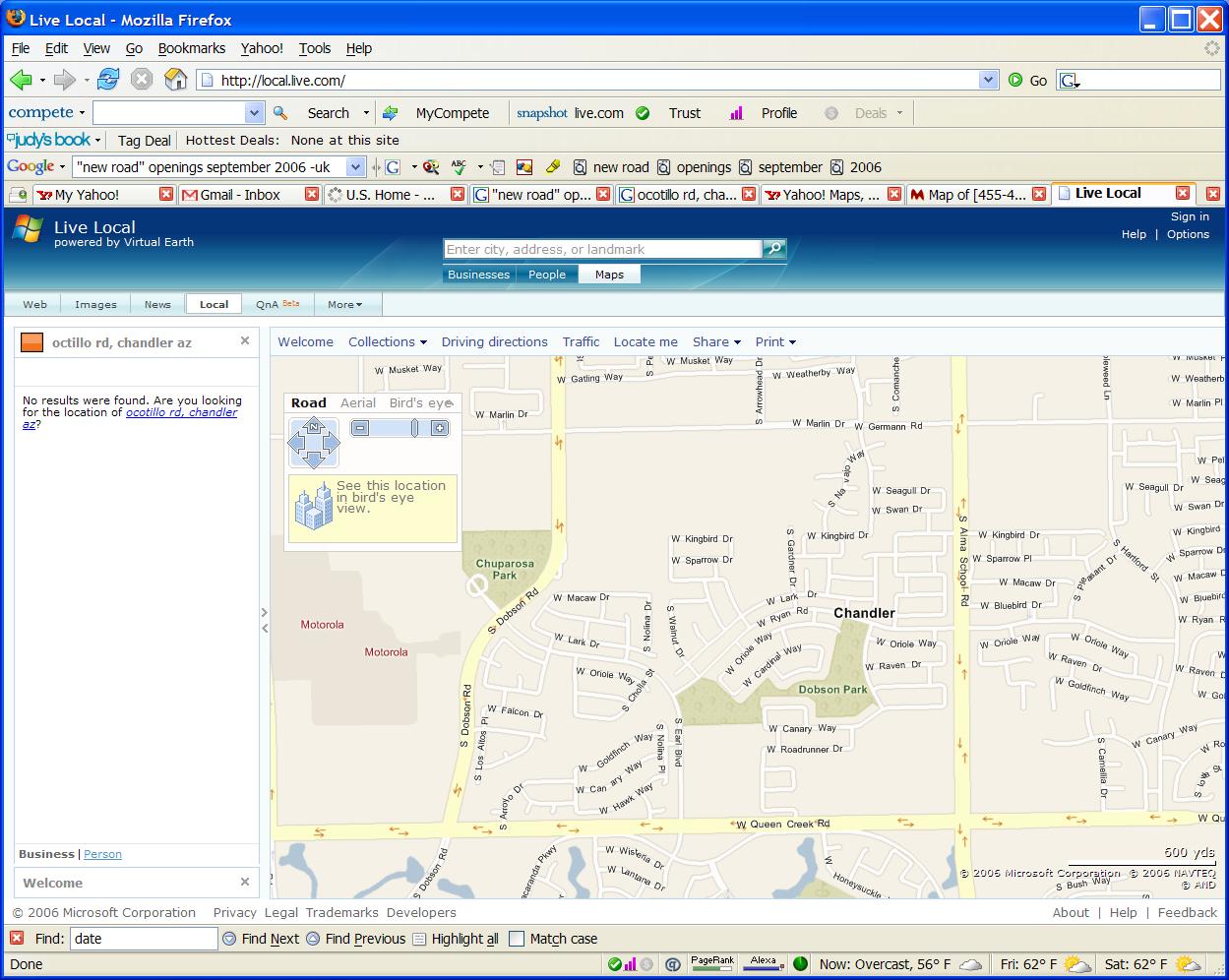Viewport: 1229px width, 980px height.
Task: Open the Bookmarks menu
Action: coord(191,48)
